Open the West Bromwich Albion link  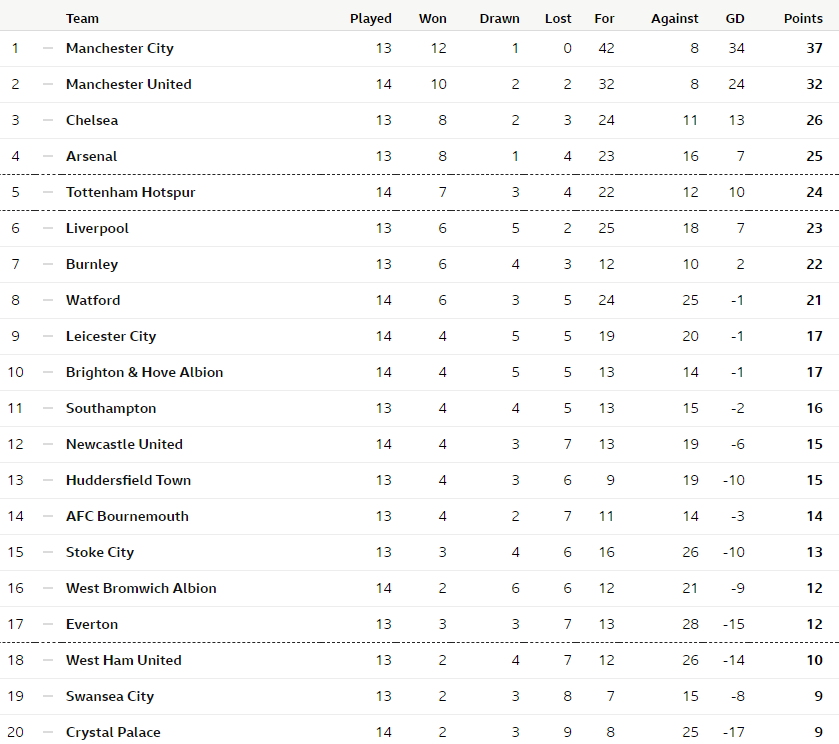141,588
